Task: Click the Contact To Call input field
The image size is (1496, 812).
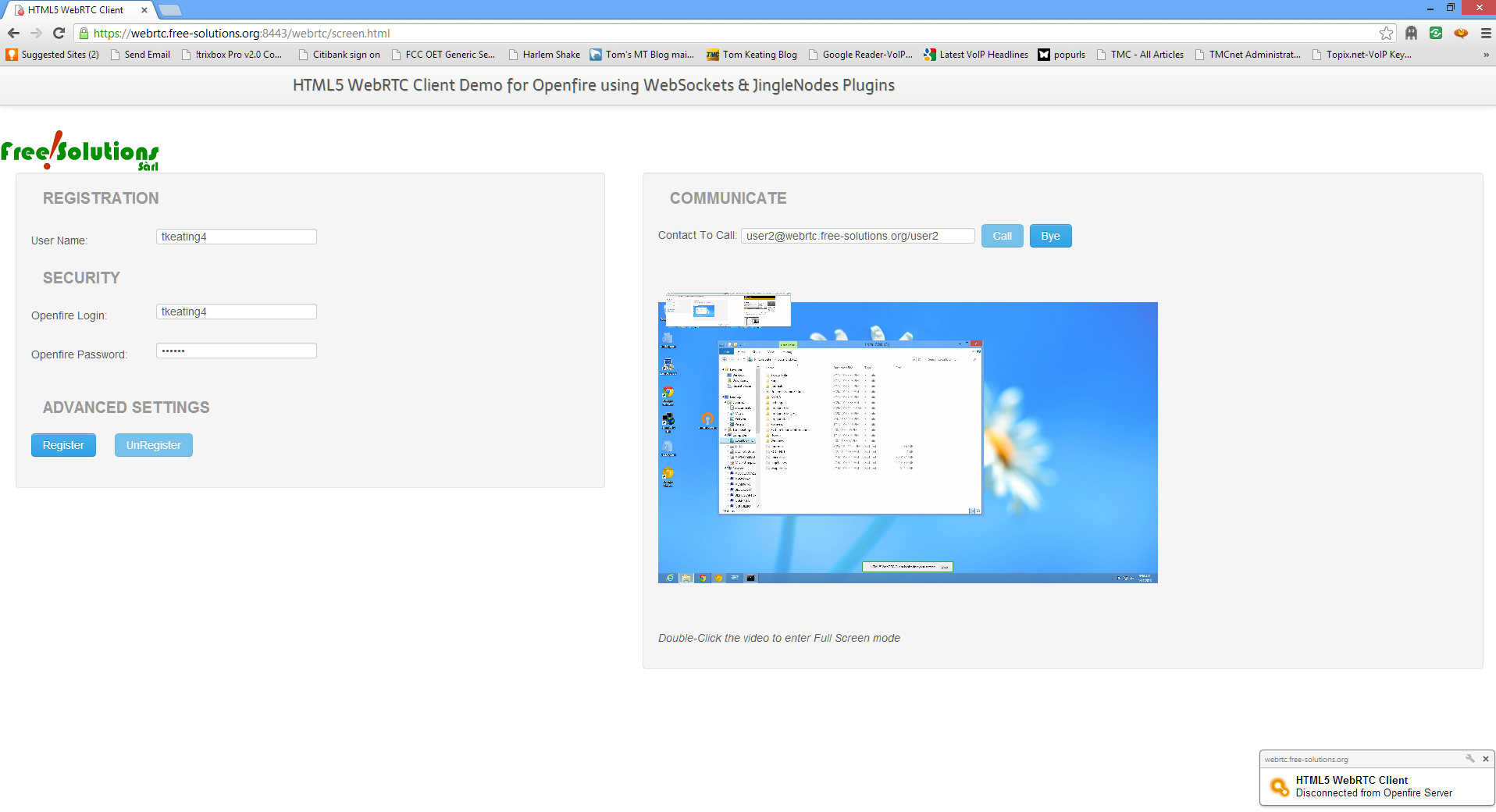Action: pos(857,236)
